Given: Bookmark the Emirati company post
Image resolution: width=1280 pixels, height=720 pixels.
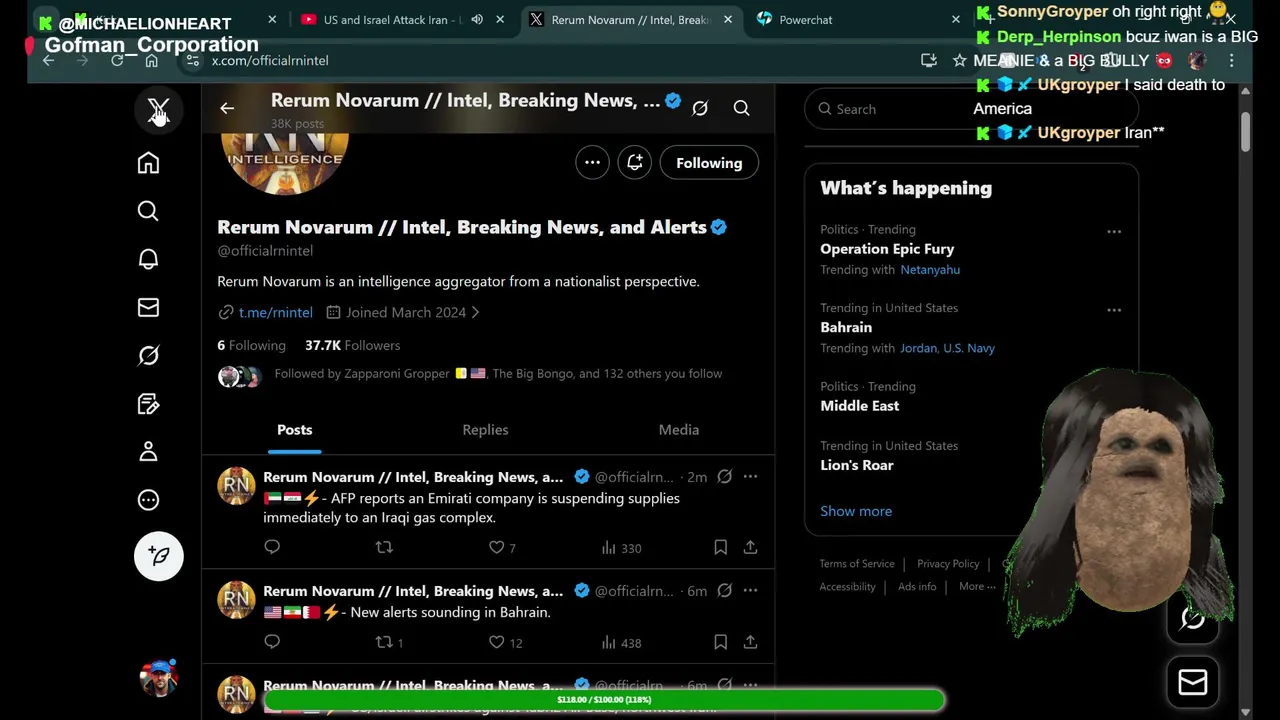Looking at the screenshot, I should point(720,547).
